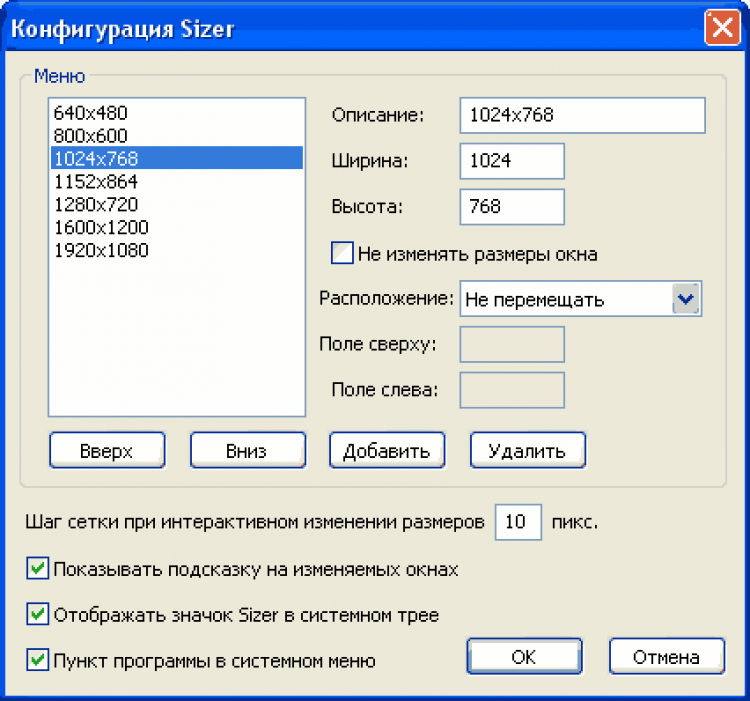Select the 640x480 list entry
Image resolution: width=750 pixels, height=701 pixels.
coord(176,113)
